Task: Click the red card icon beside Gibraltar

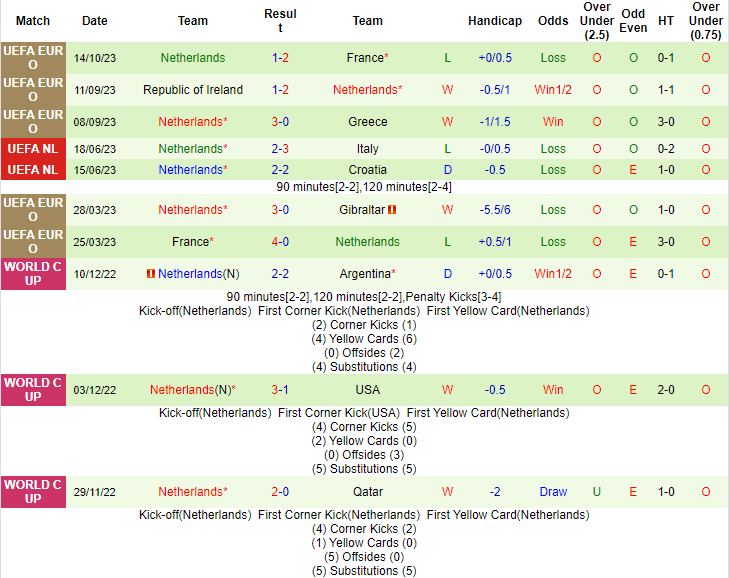Action: [393, 210]
